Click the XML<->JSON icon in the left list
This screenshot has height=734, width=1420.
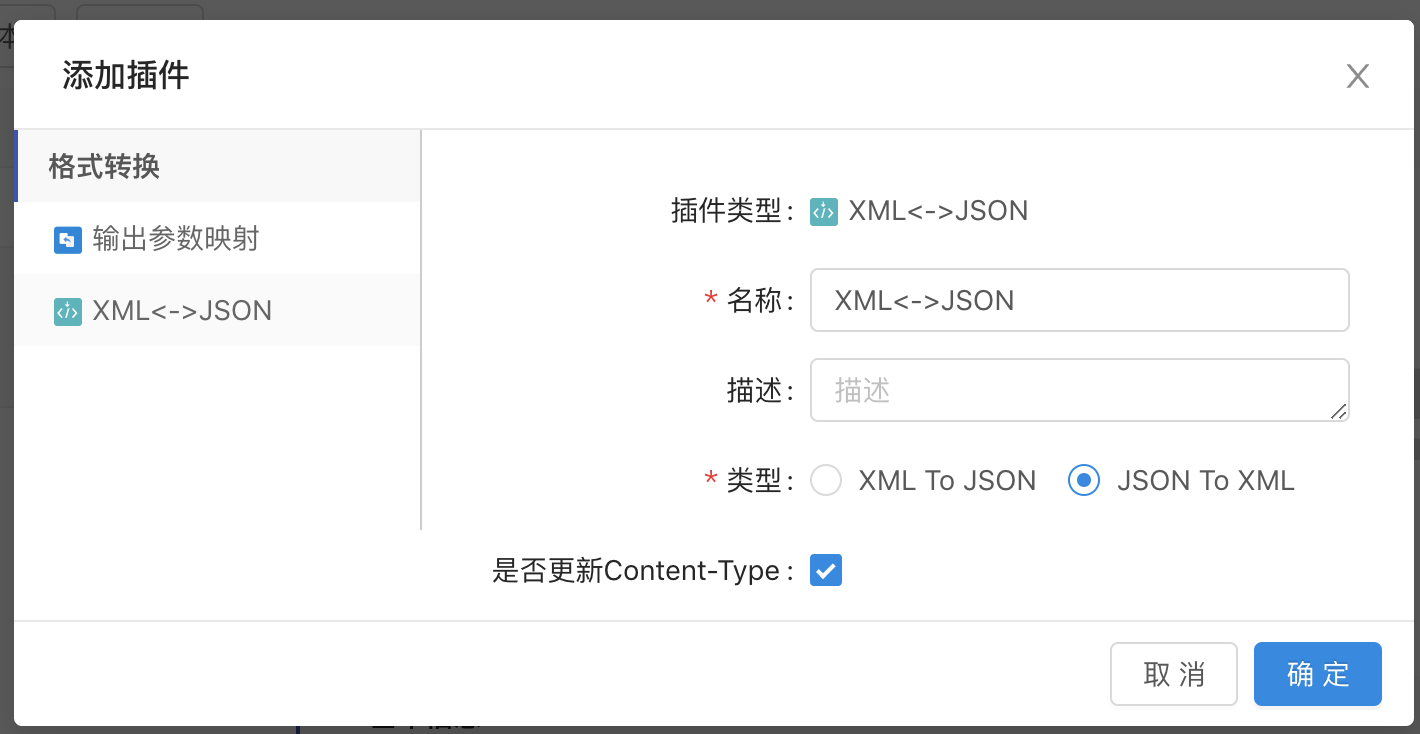pyautogui.click(x=67, y=312)
